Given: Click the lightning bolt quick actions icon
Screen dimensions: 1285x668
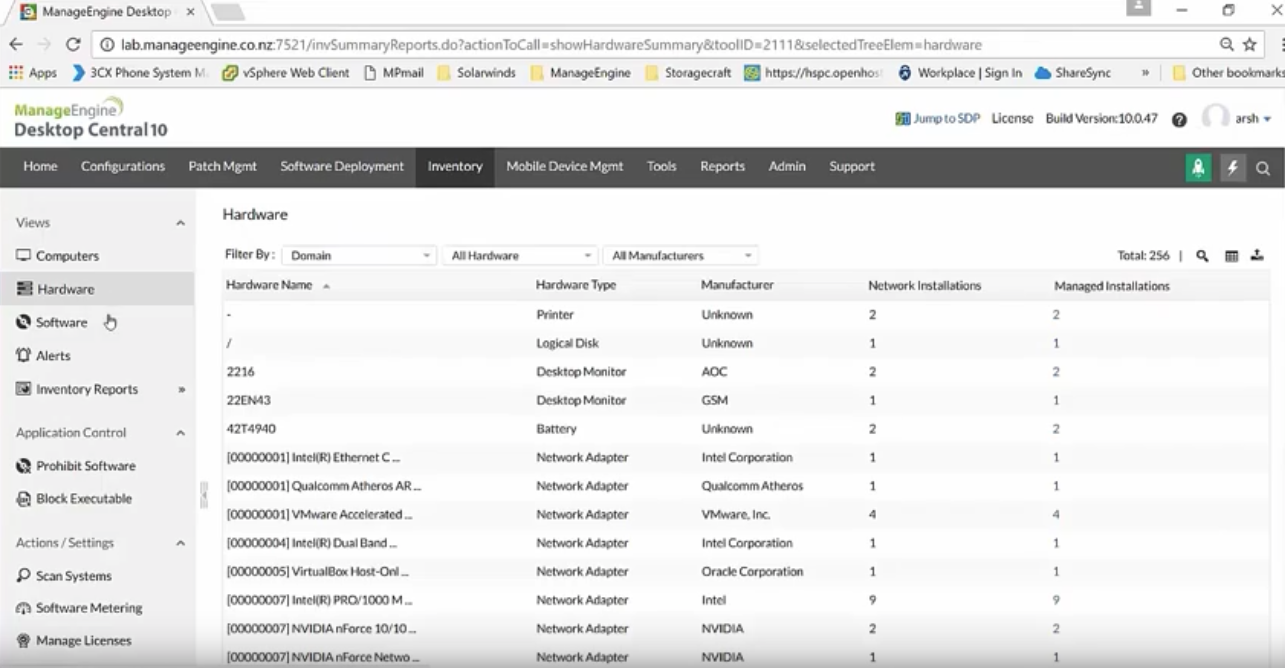Looking at the screenshot, I should coord(1232,168).
